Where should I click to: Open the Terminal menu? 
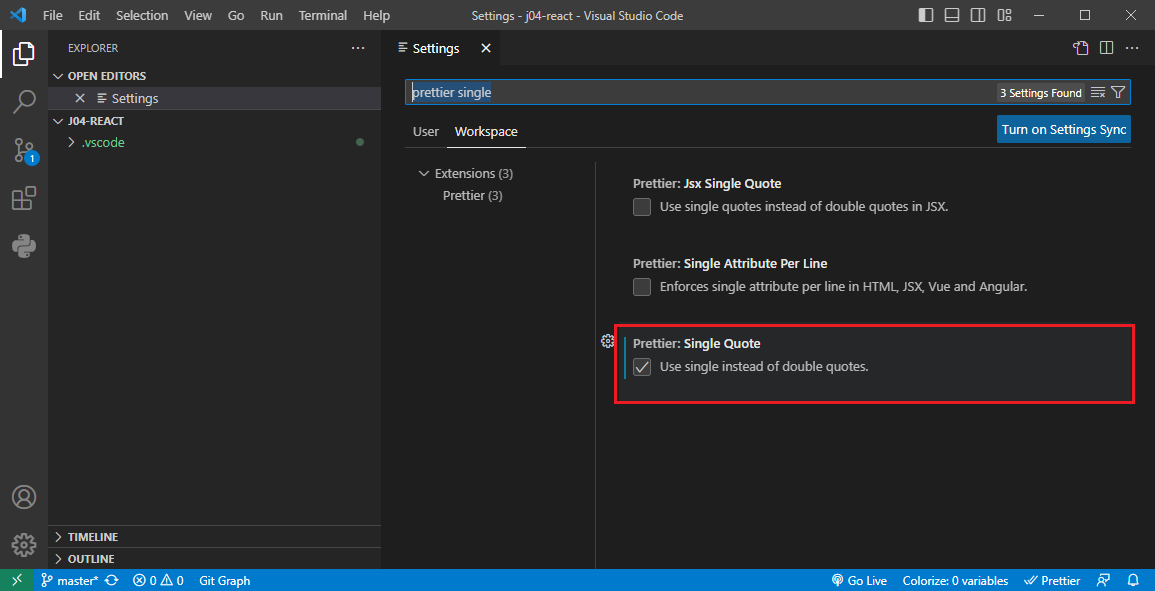[322, 16]
